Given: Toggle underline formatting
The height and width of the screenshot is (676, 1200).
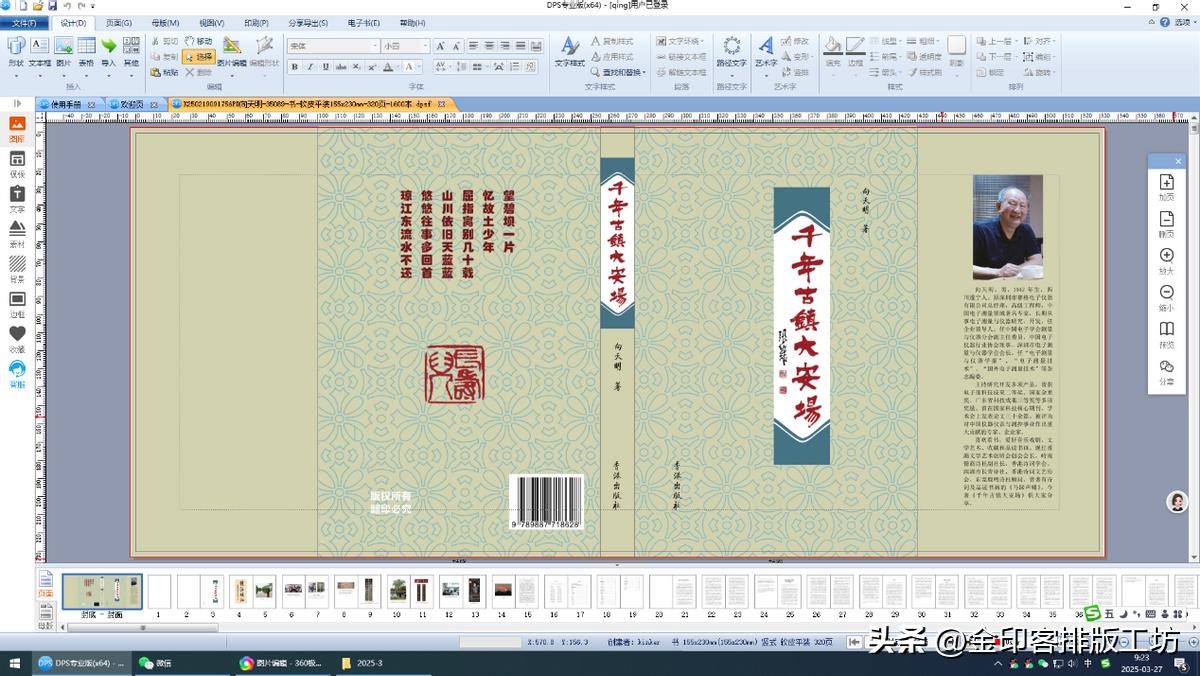Looking at the screenshot, I should (x=324, y=66).
